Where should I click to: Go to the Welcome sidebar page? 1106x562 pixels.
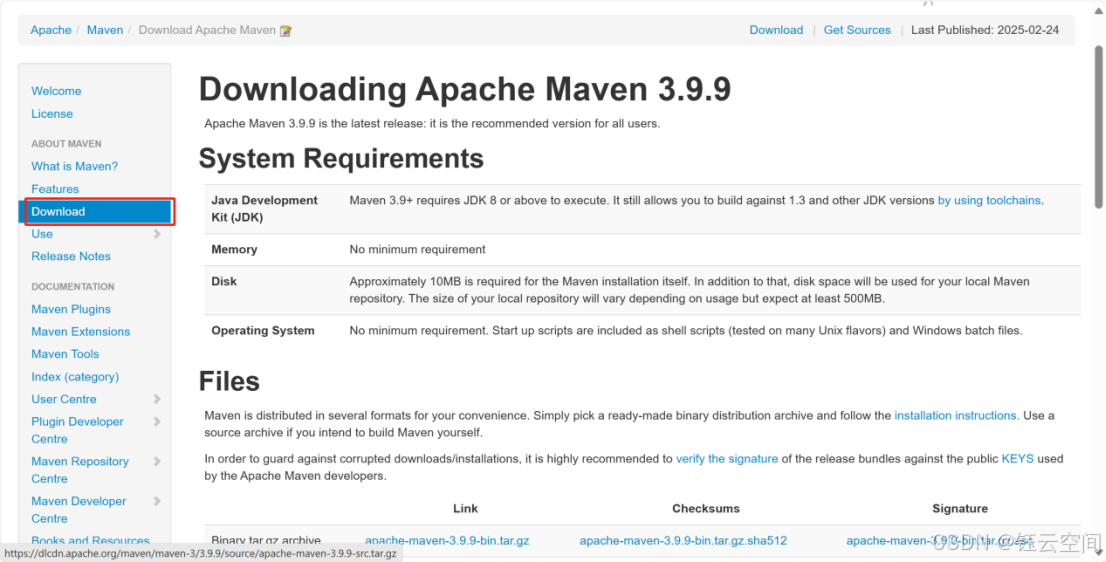pyautogui.click(x=56, y=91)
